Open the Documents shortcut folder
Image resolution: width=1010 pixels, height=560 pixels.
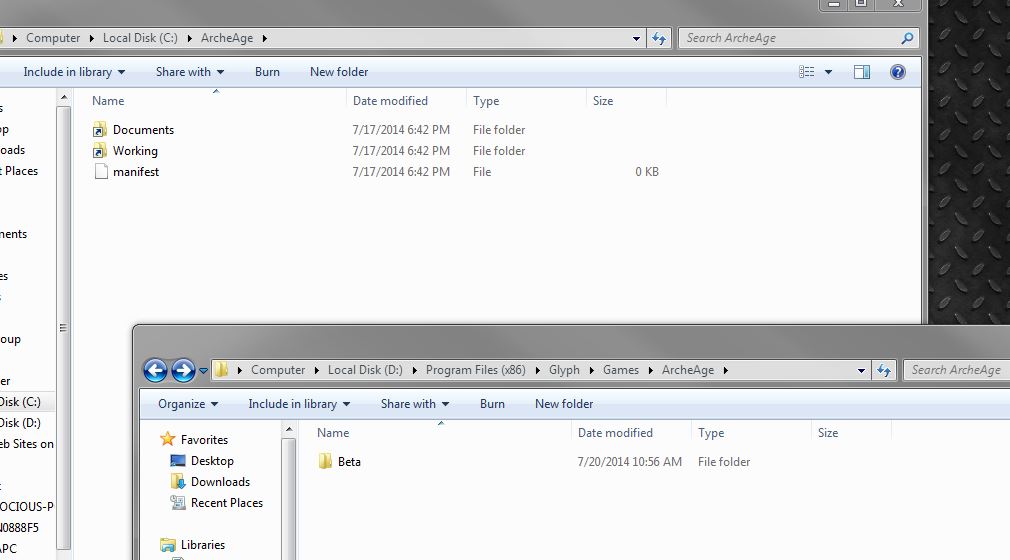143,130
